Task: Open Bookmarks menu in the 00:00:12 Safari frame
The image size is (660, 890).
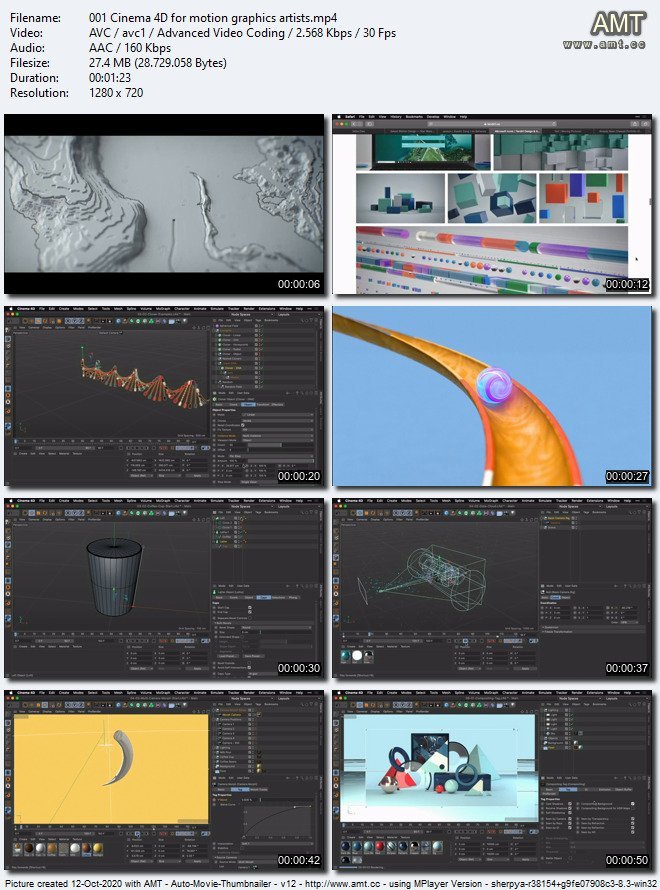Action: point(414,117)
